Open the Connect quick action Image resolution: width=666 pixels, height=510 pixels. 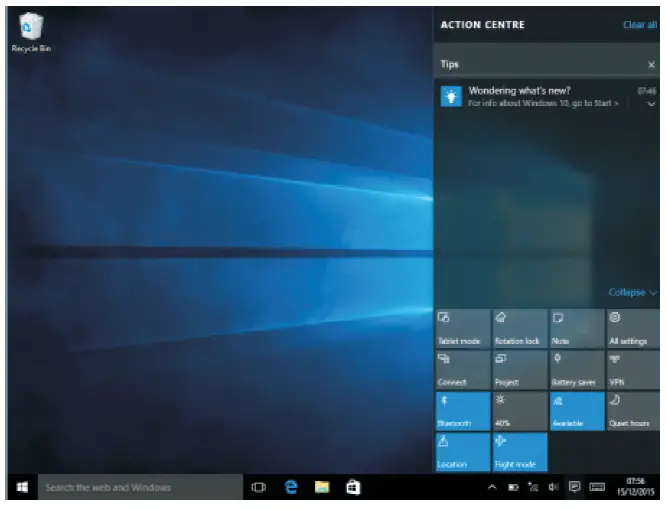coord(462,369)
